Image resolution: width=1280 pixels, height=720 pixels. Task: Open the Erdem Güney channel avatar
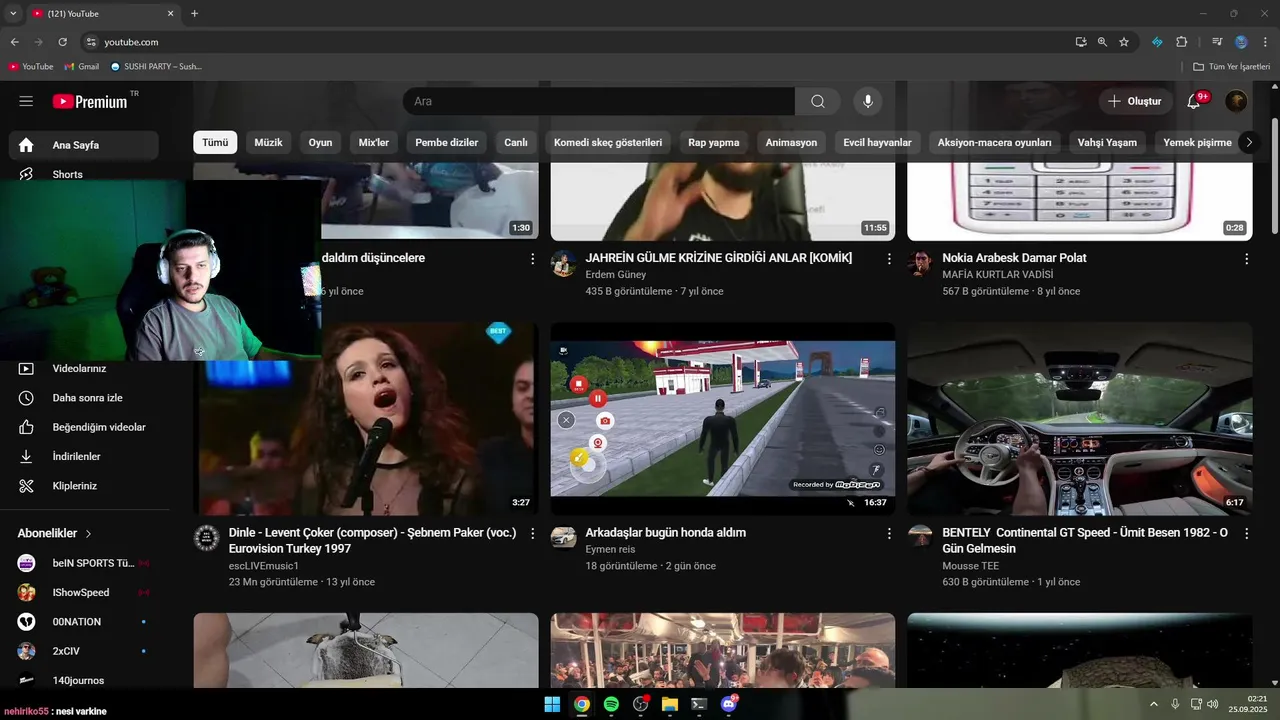click(x=563, y=263)
